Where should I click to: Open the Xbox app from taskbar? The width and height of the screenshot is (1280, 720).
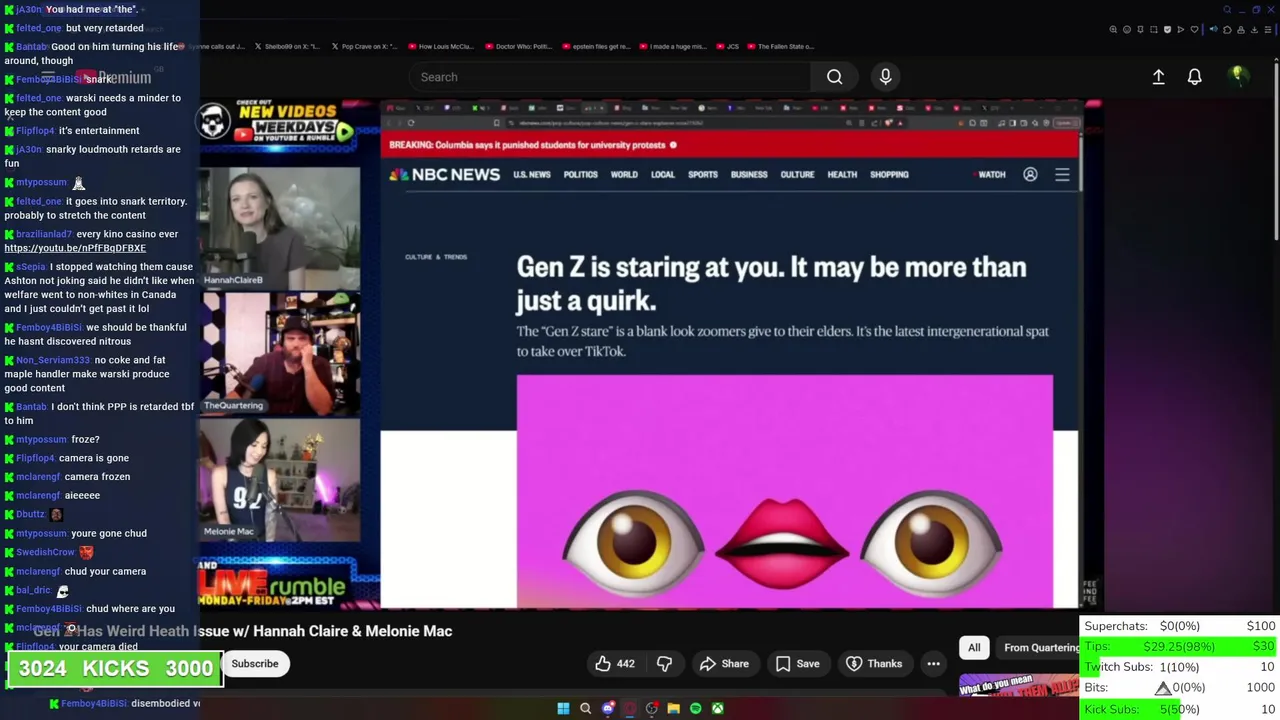click(717, 709)
